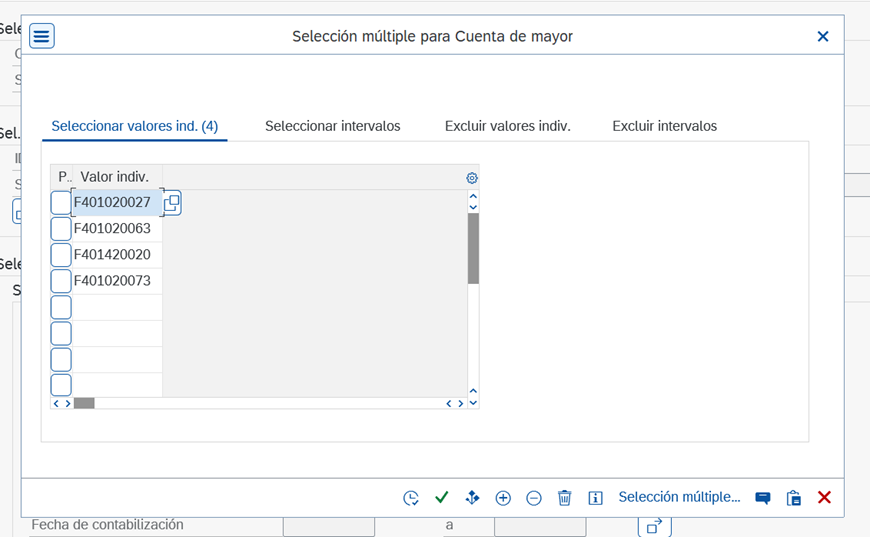Toggle row checkbox for F401020063
870x537 pixels.
coord(61,229)
